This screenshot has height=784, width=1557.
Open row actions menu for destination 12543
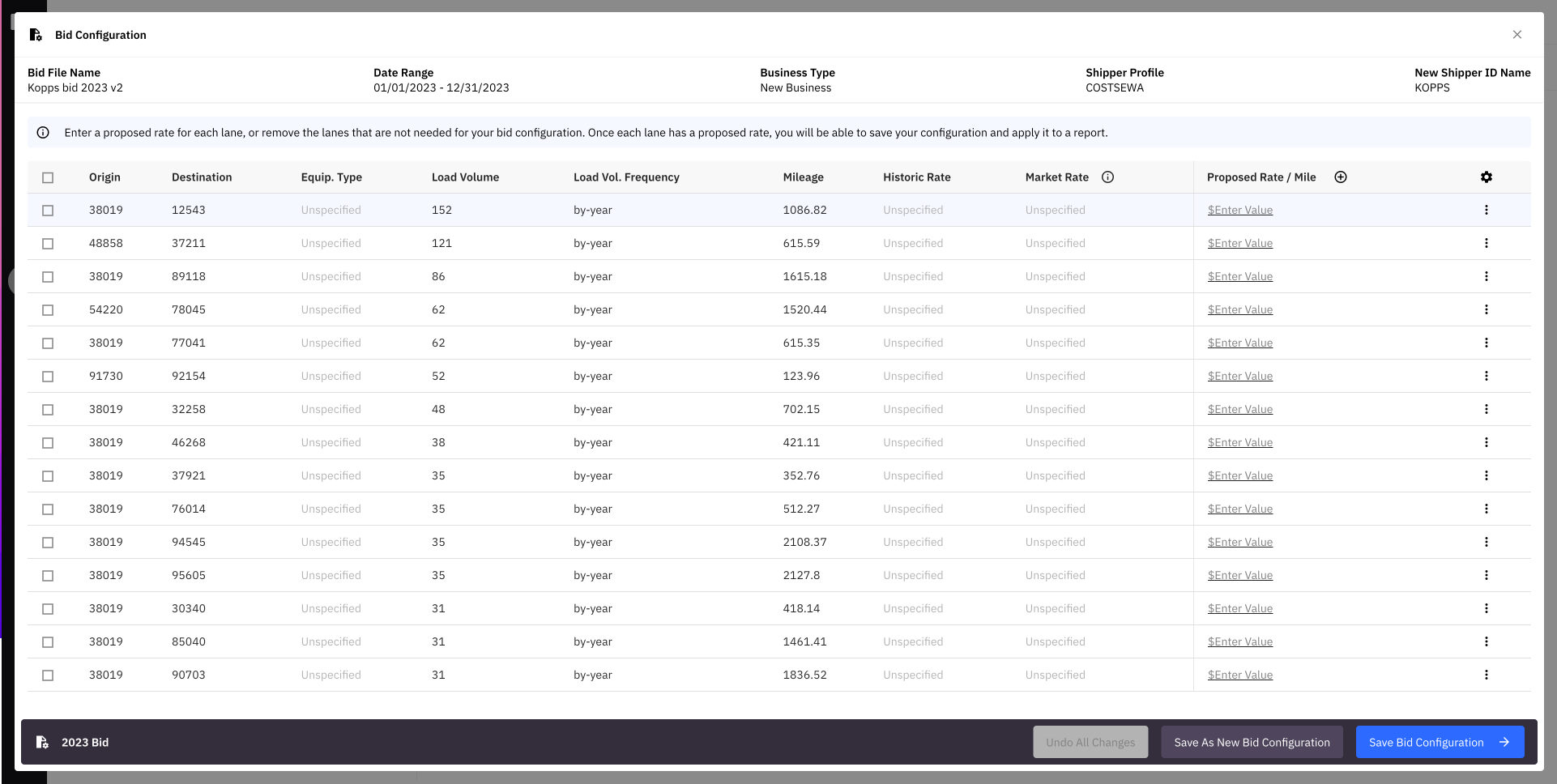tap(1486, 210)
